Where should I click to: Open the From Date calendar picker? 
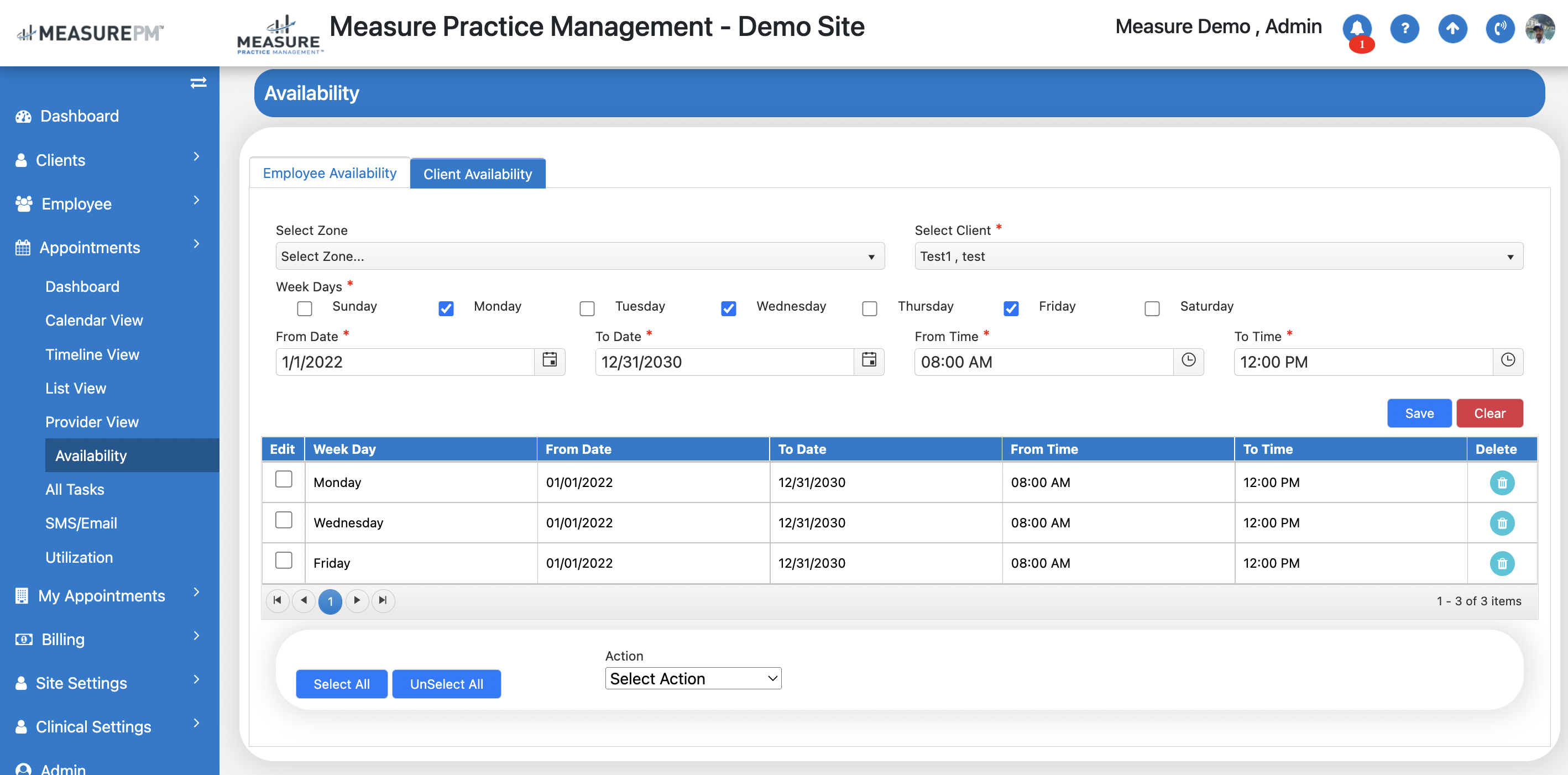tap(549, 360)
